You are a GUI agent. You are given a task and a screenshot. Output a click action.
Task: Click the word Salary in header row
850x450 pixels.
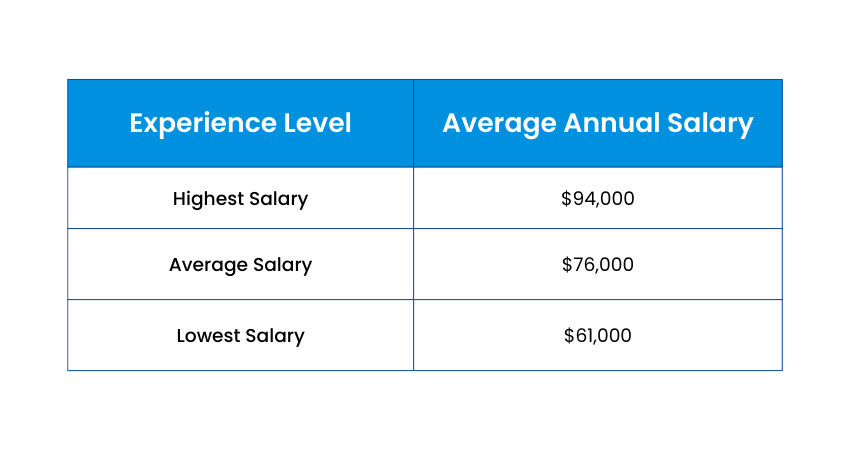click(x=712, y=123)
